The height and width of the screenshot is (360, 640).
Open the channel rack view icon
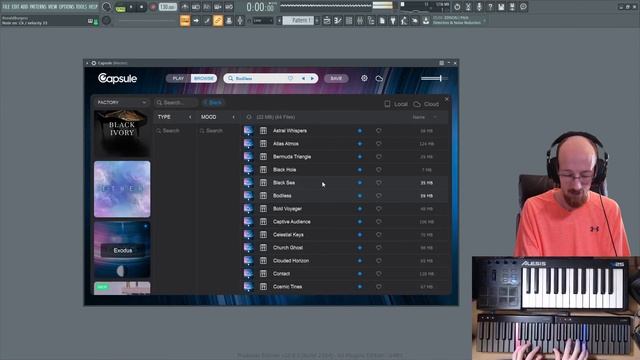(349, 20)
